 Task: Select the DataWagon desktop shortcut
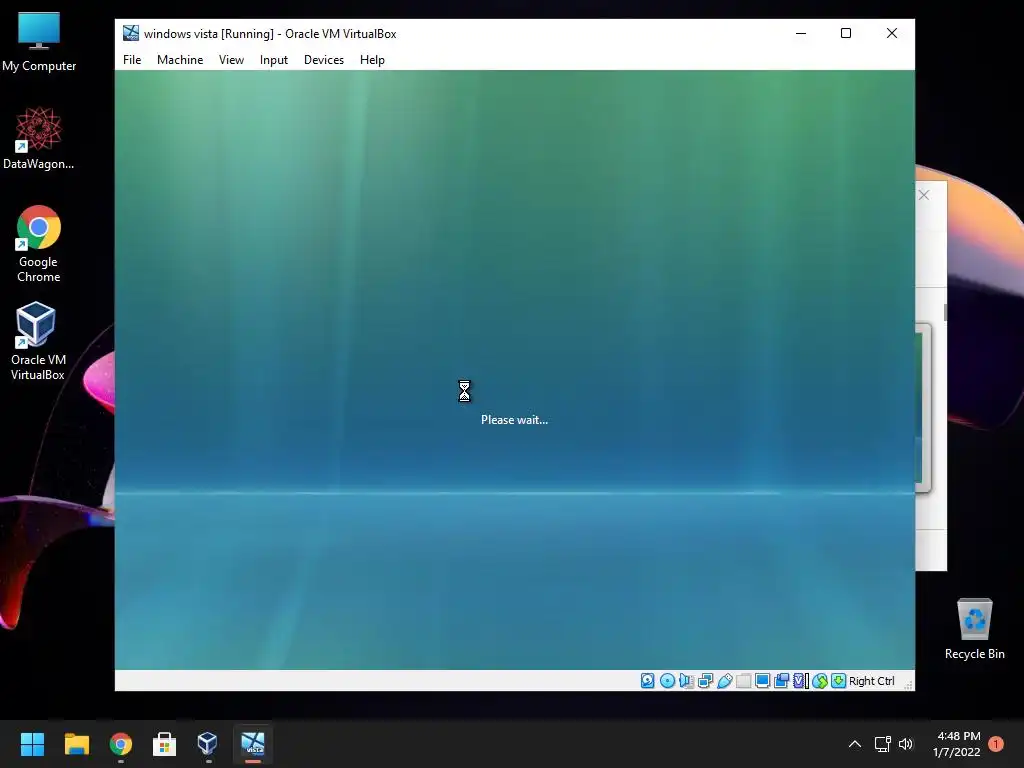[39, 138]
